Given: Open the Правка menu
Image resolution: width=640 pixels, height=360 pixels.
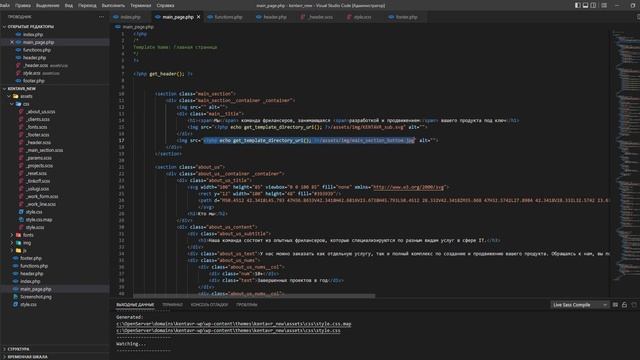Looking at the screenshot, I should 23,5.
